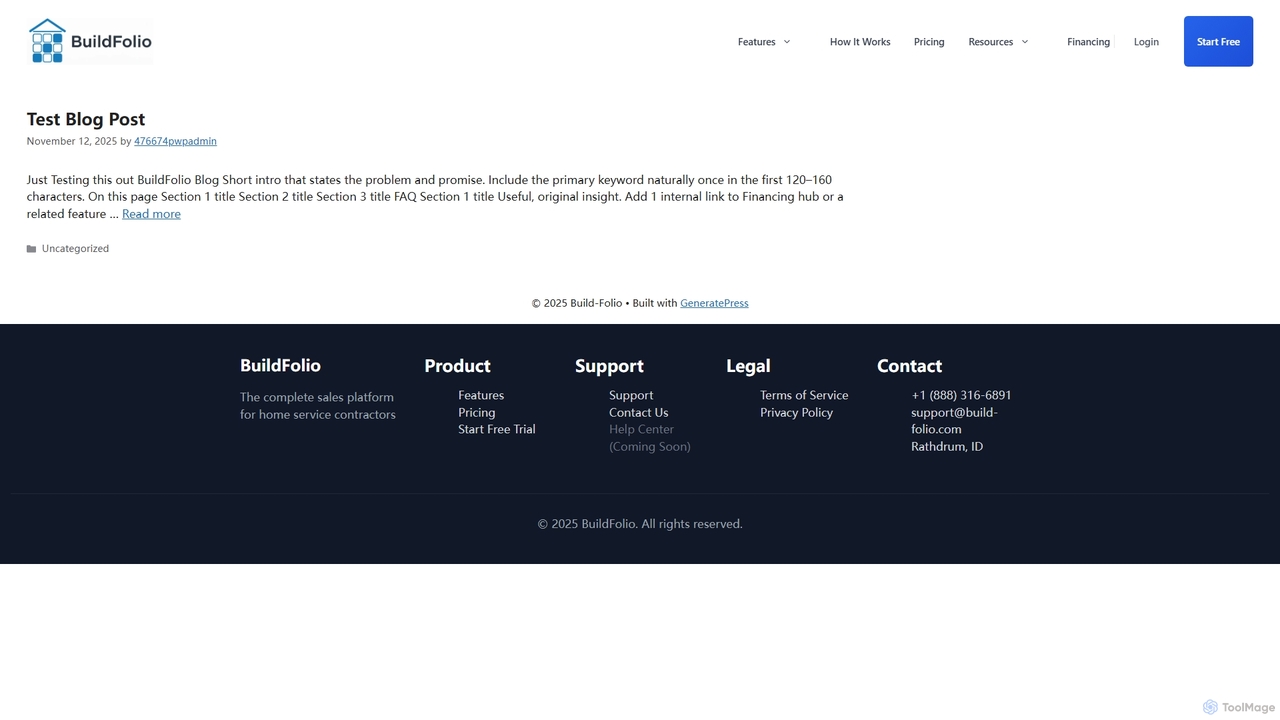Open the Pricing nav item
Viewport: 1280px width, 720px height.
[x=929, y=42]
